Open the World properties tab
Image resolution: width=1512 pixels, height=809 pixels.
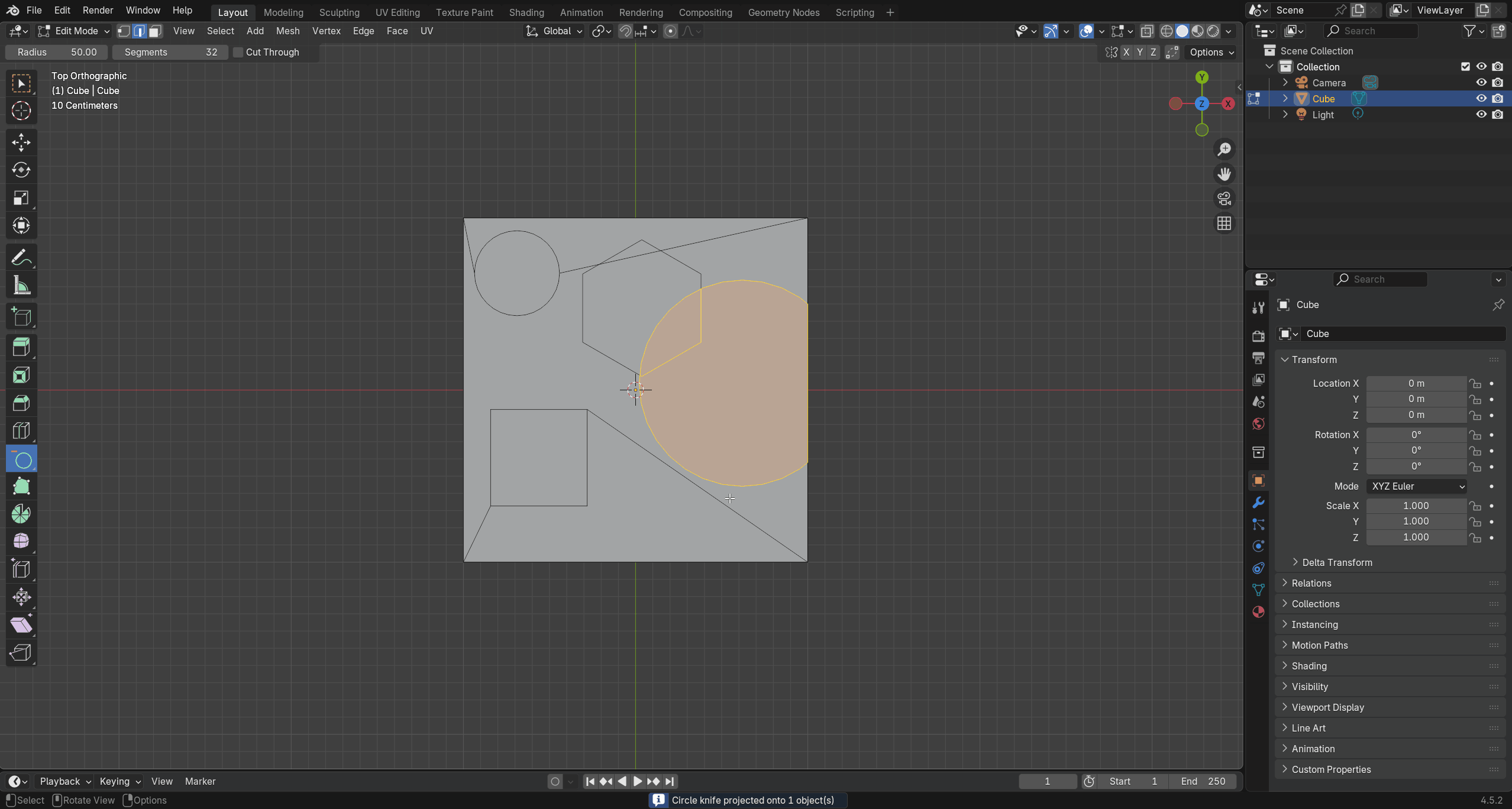pos(1258,423)
